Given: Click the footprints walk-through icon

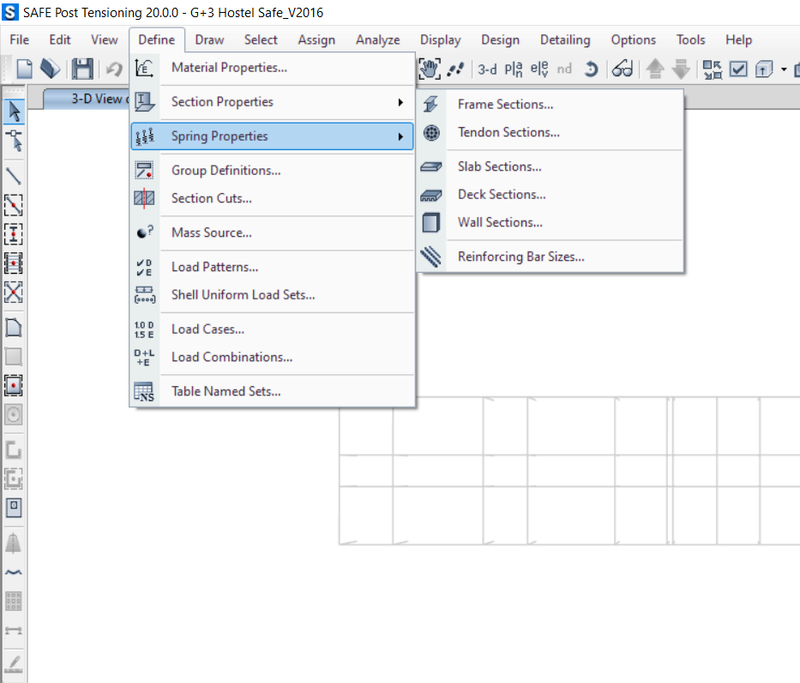Looking at the screenshot, I should (456, 69).
